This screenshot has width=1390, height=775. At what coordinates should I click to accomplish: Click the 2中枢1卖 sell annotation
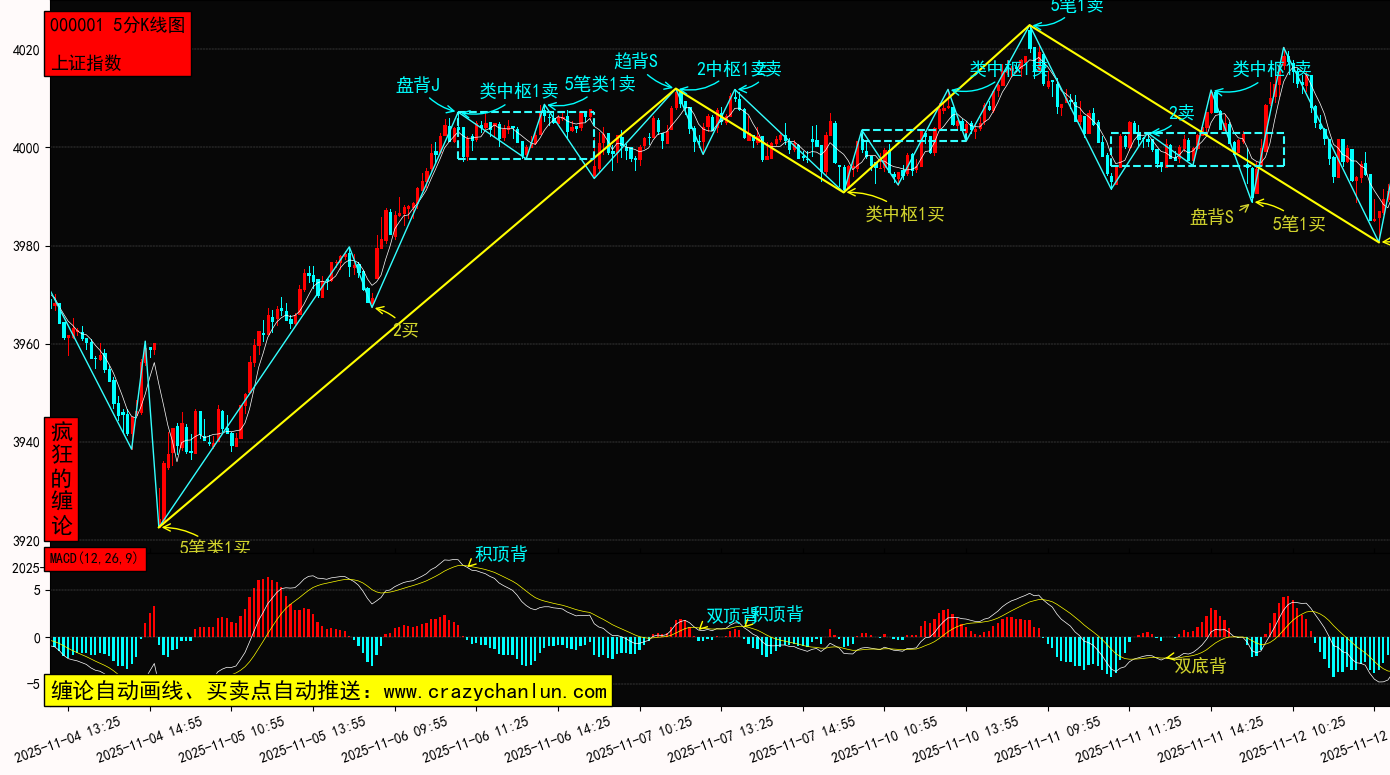[x=738, y=68]
